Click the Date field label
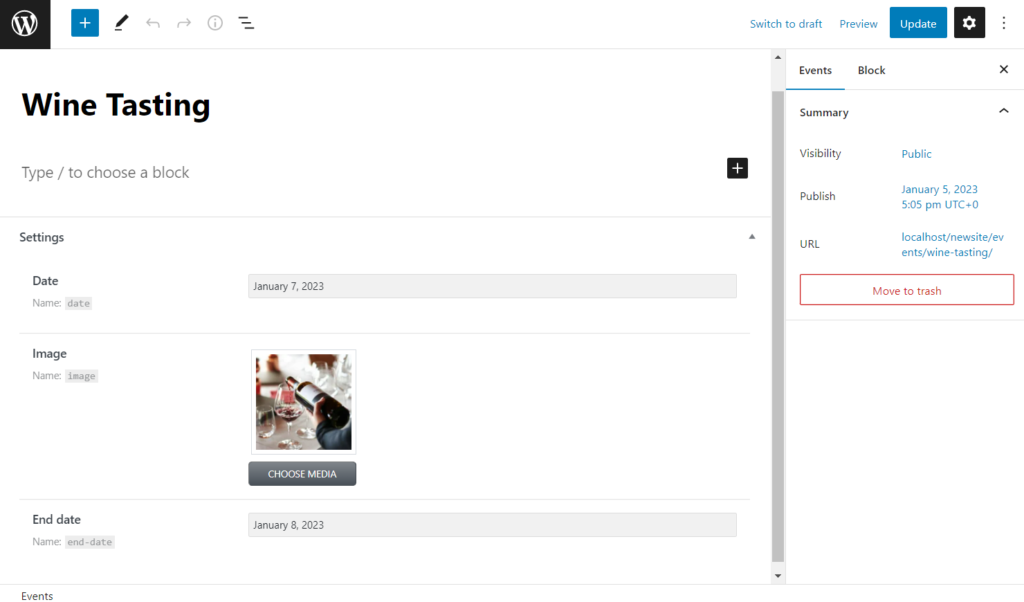Image resolution: width=1024 pixels, height=602 pixels. coord(45,281)
